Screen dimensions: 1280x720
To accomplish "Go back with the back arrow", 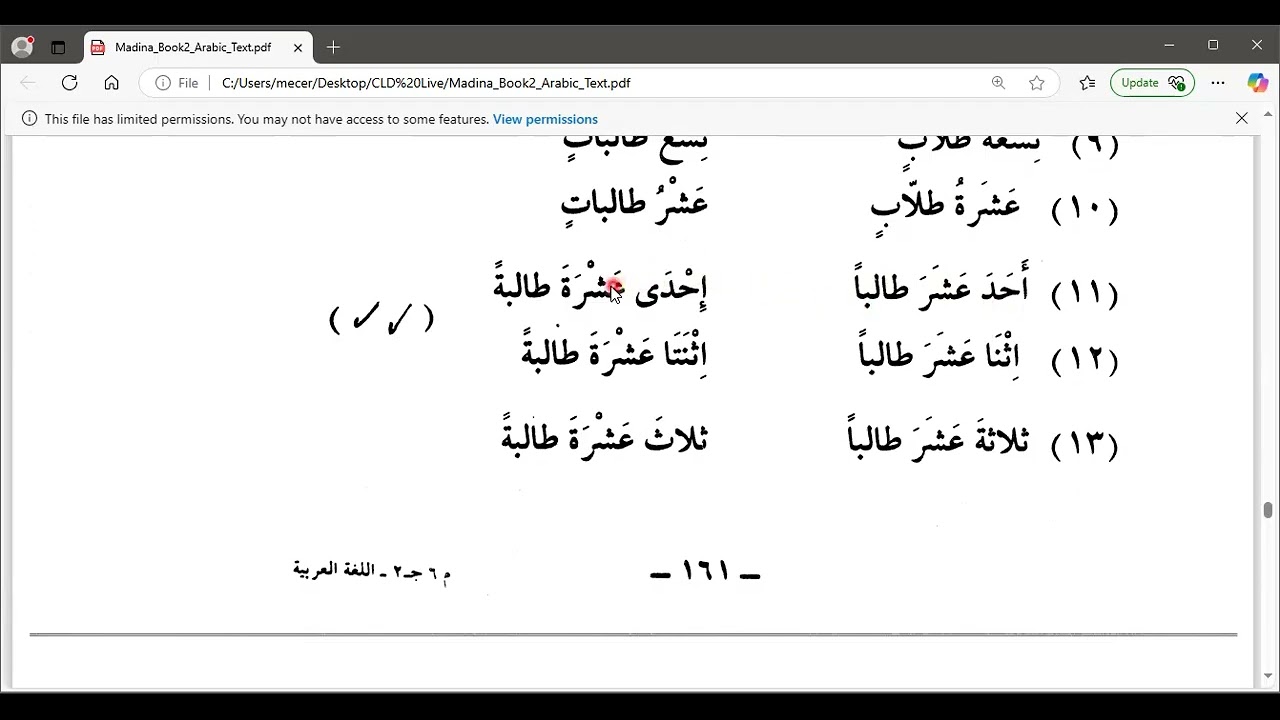I will coord(28,83).
